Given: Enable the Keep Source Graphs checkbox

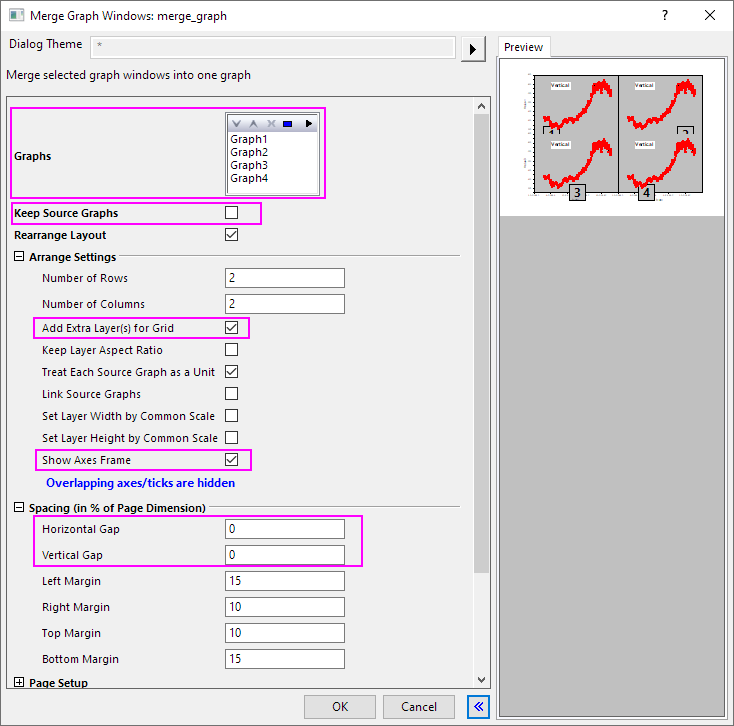Looking at the screenshot, I should (232, 213).
